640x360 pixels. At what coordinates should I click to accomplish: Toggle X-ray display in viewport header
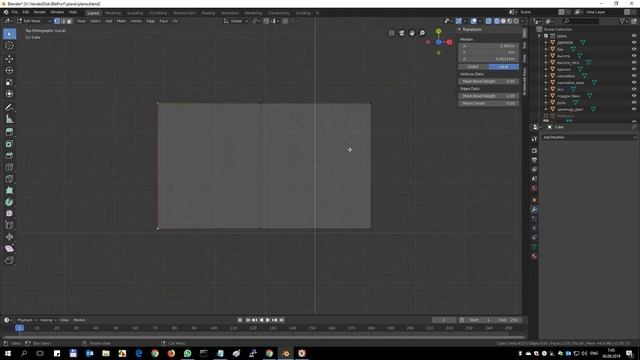(489, 21)
